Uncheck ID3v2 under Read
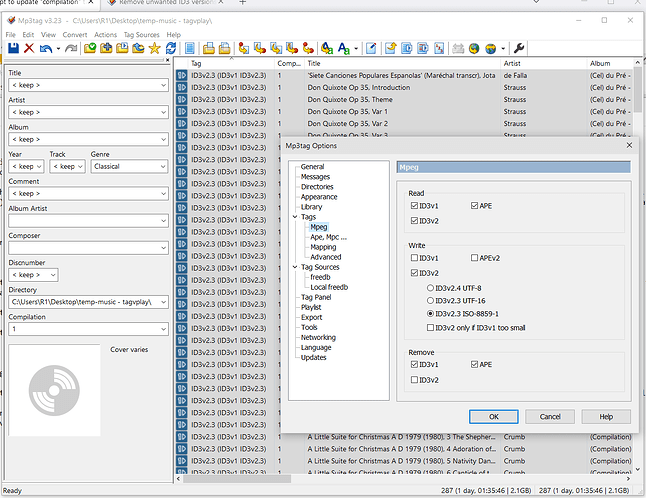Screen dimensions: 646x500 (414, 221)
